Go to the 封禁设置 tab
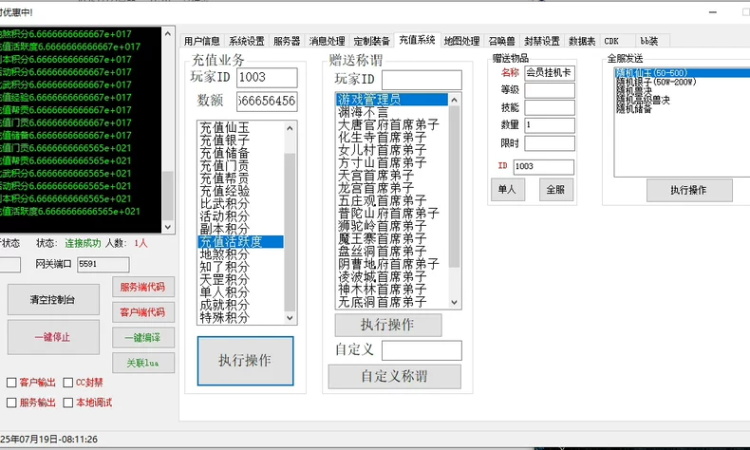The width and height of the screenshot is (750, 450). (543, 41)
